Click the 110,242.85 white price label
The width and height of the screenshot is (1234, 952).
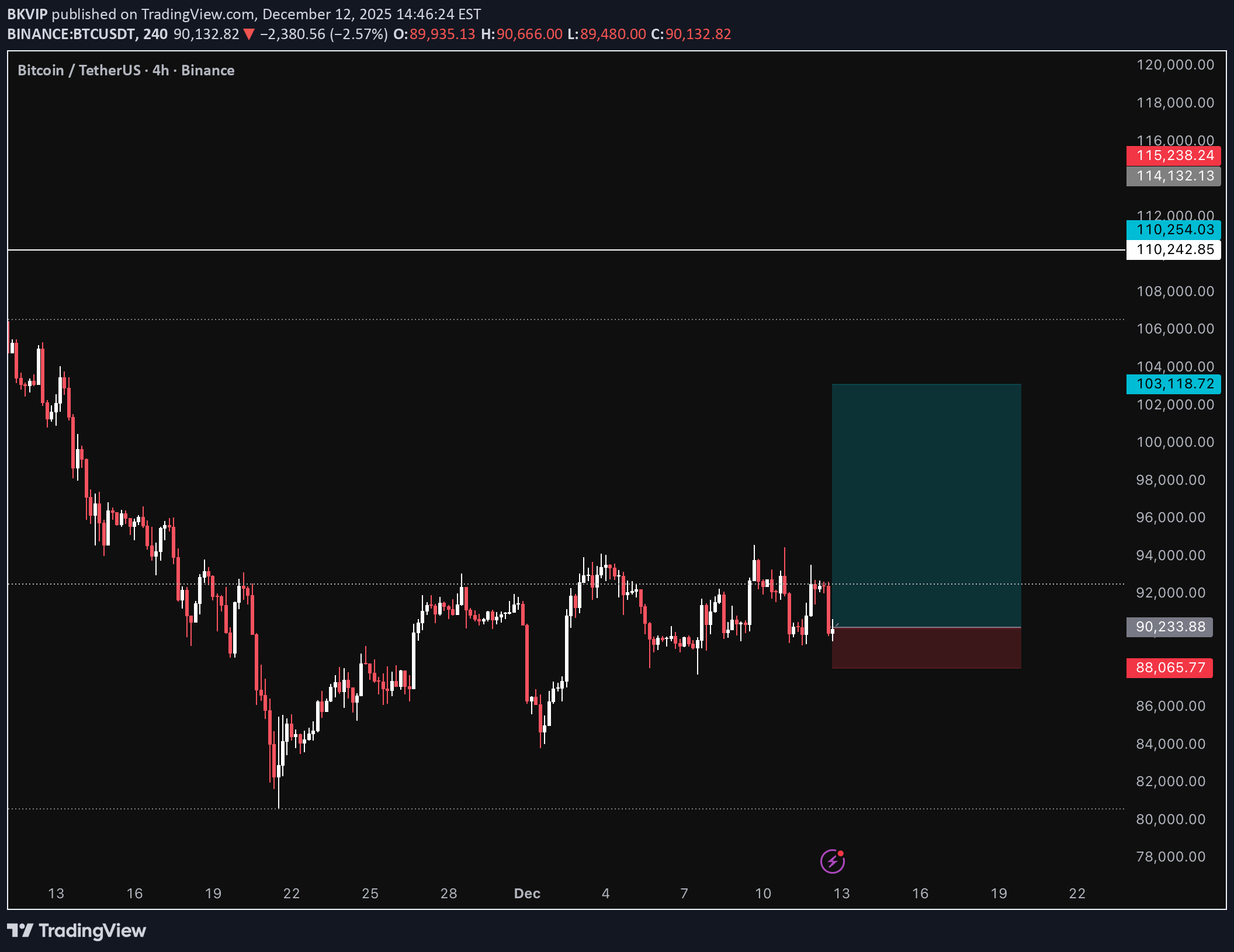[x=1173, y=249]
